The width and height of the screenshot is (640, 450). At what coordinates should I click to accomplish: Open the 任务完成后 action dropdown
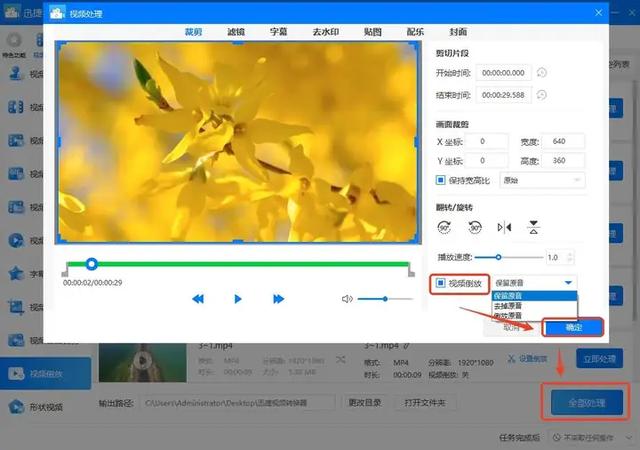591,437
